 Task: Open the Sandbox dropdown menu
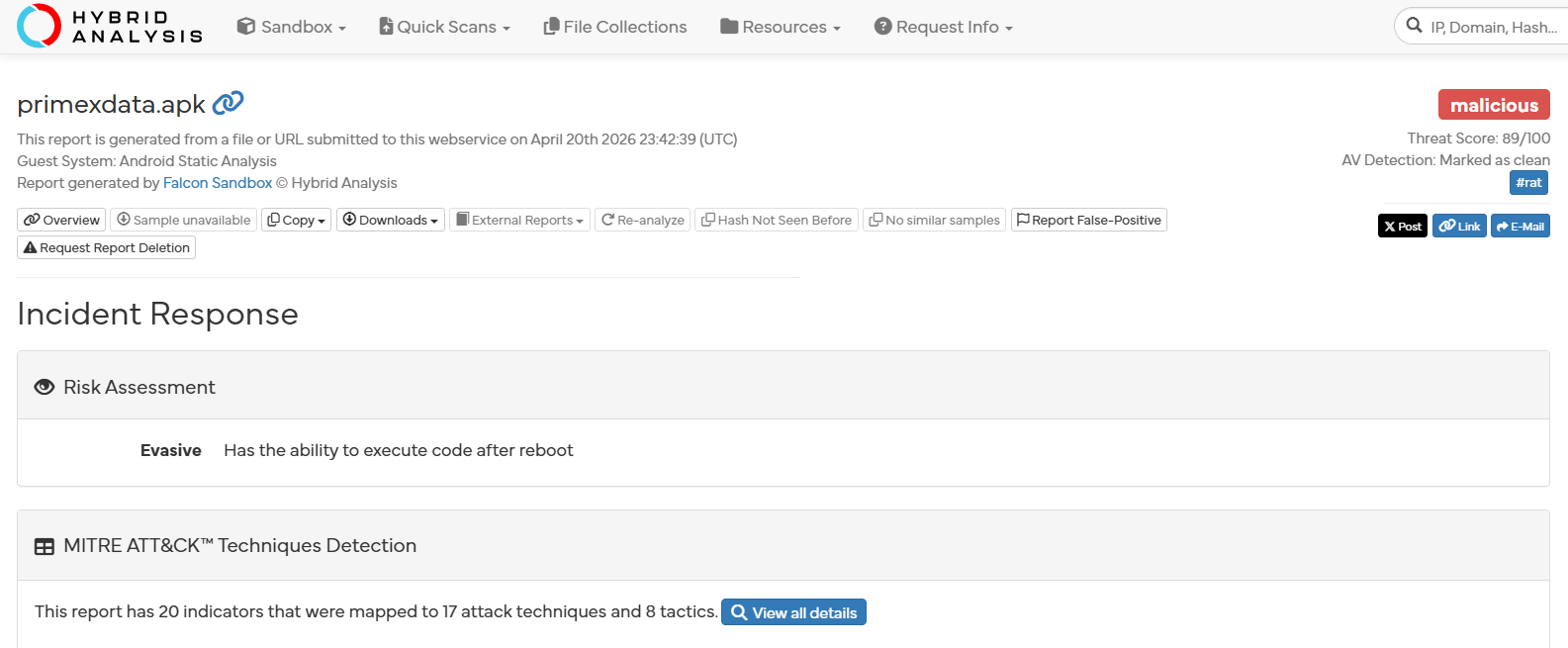292,27
